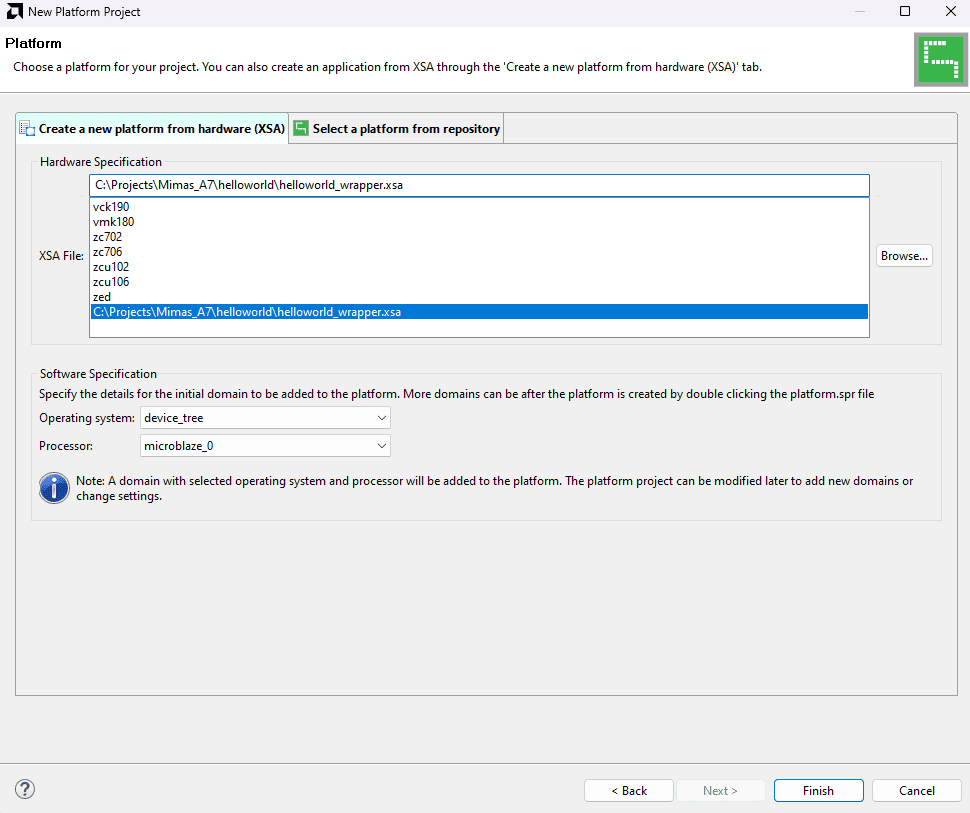Expand the Processor microblaze_0 dropdown

[x=265, y=445]
